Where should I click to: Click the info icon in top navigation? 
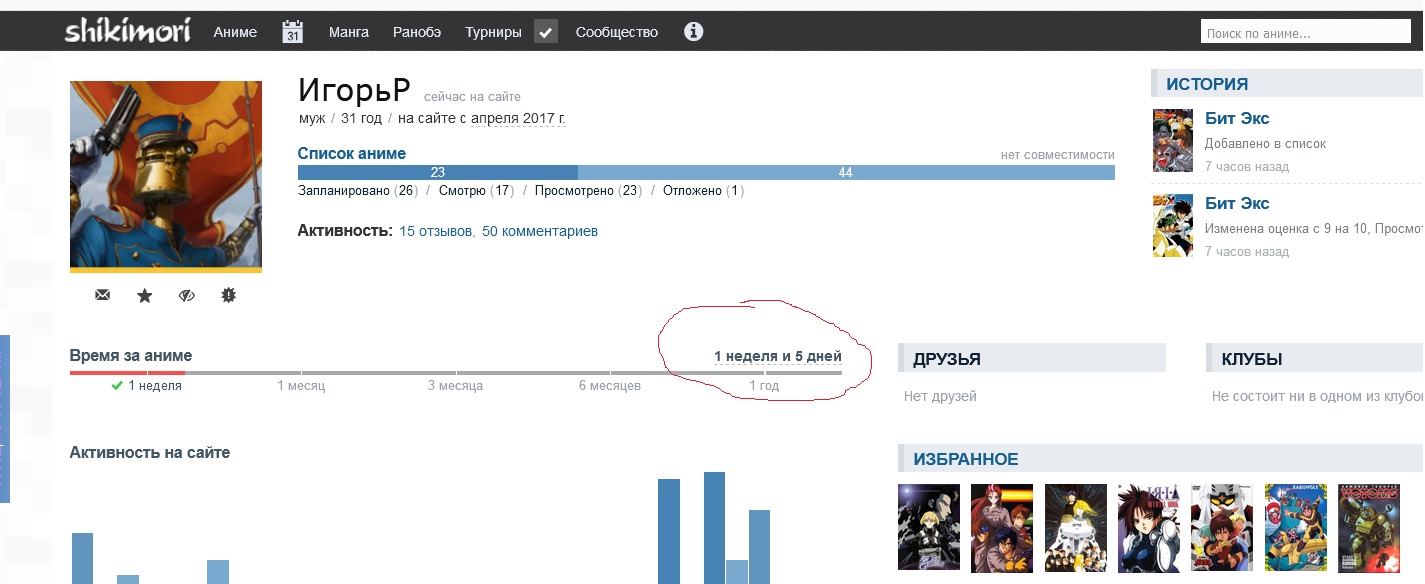693,32
